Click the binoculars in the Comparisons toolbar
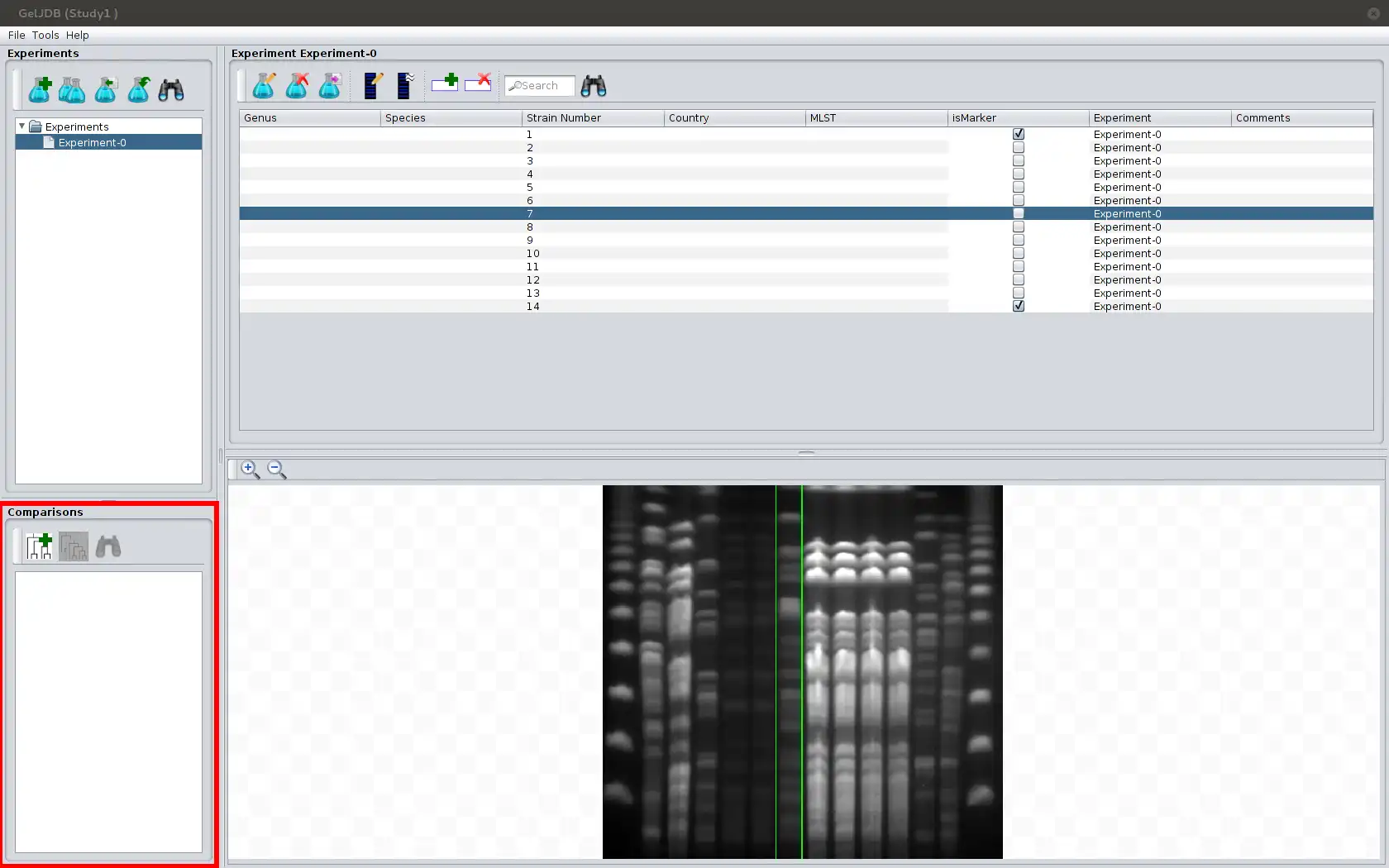Screen dimensions: 1389x868 tap(108, 546)
